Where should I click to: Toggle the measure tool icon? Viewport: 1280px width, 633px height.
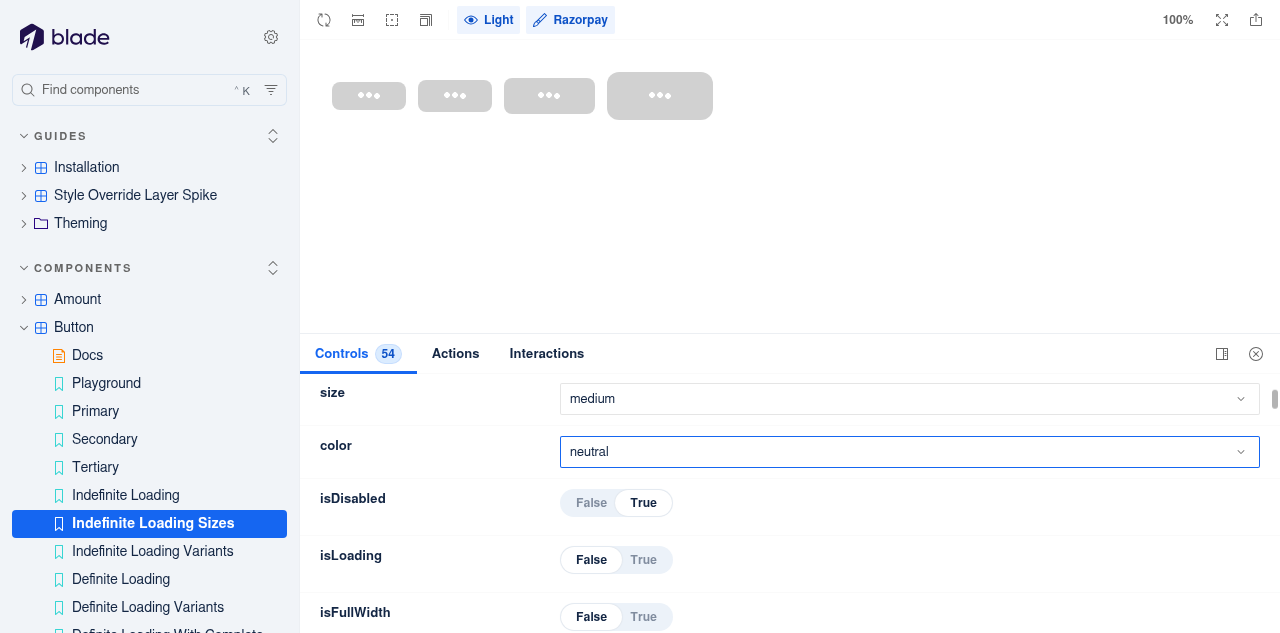coord(358,20)
